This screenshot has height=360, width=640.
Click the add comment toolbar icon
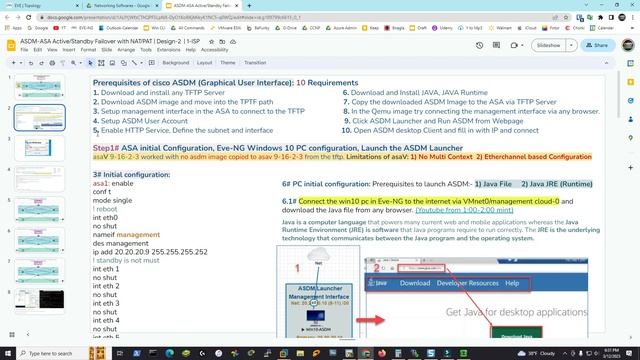click(x=152, y=63)
